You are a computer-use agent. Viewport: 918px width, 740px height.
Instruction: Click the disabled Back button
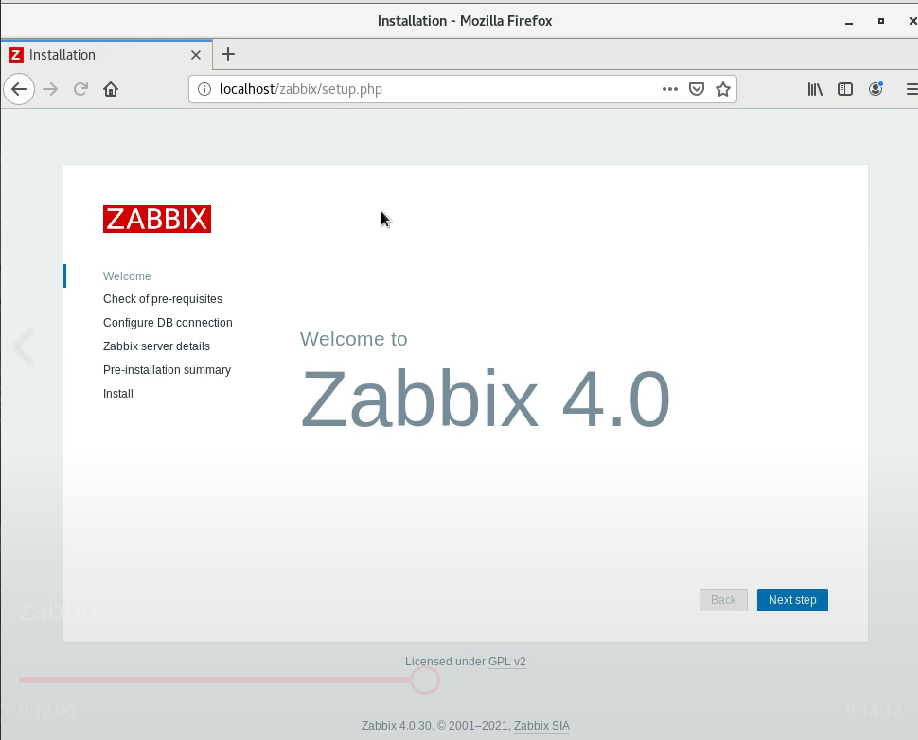724,599
